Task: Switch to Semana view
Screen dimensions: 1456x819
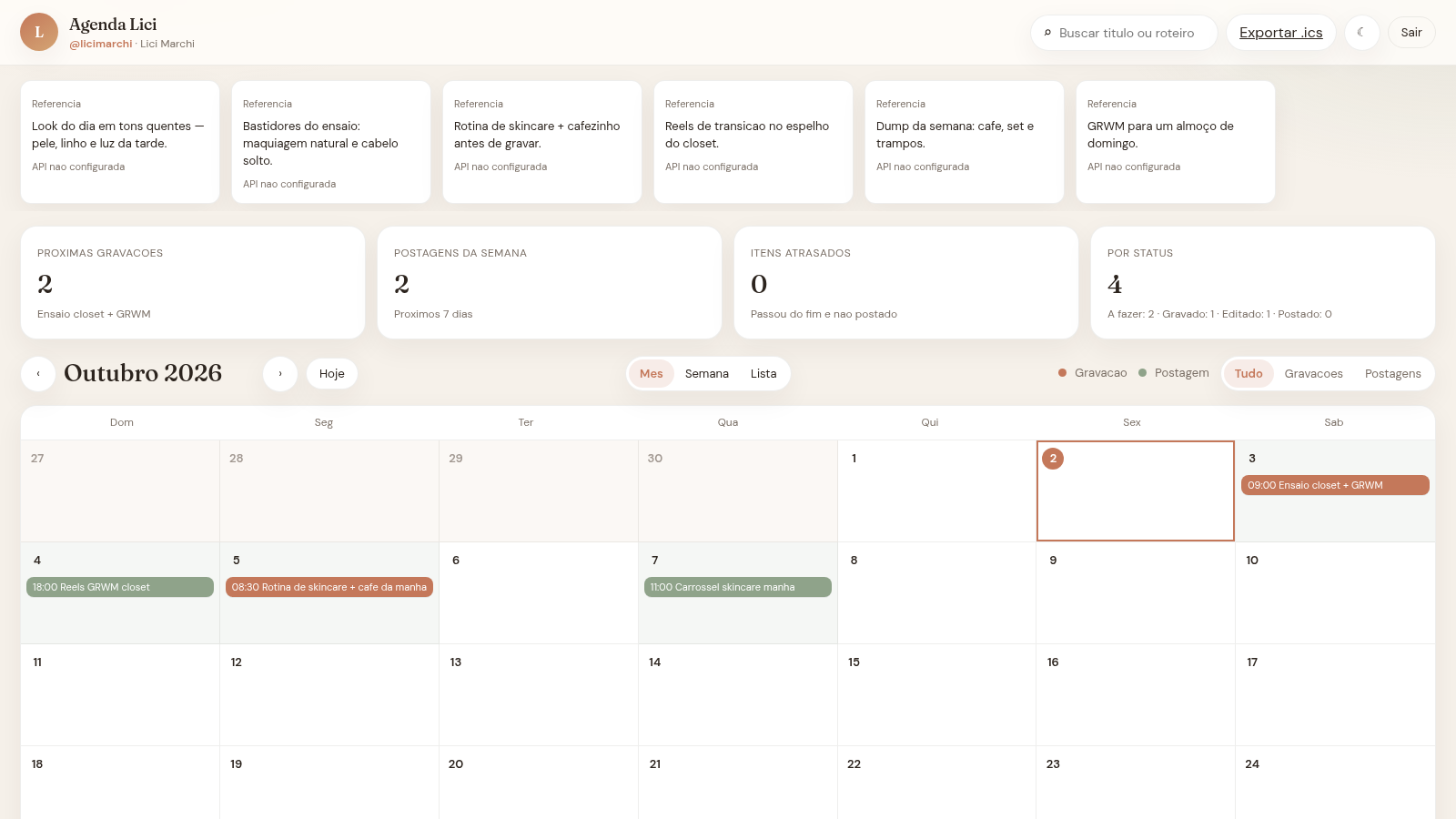Action: coord(707,374)
